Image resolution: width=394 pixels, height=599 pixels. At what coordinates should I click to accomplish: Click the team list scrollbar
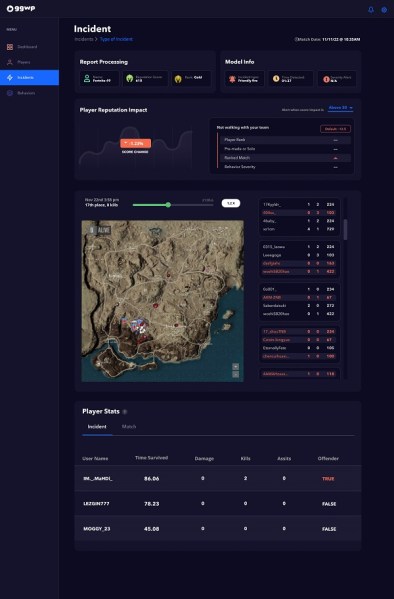coord(345,229)
